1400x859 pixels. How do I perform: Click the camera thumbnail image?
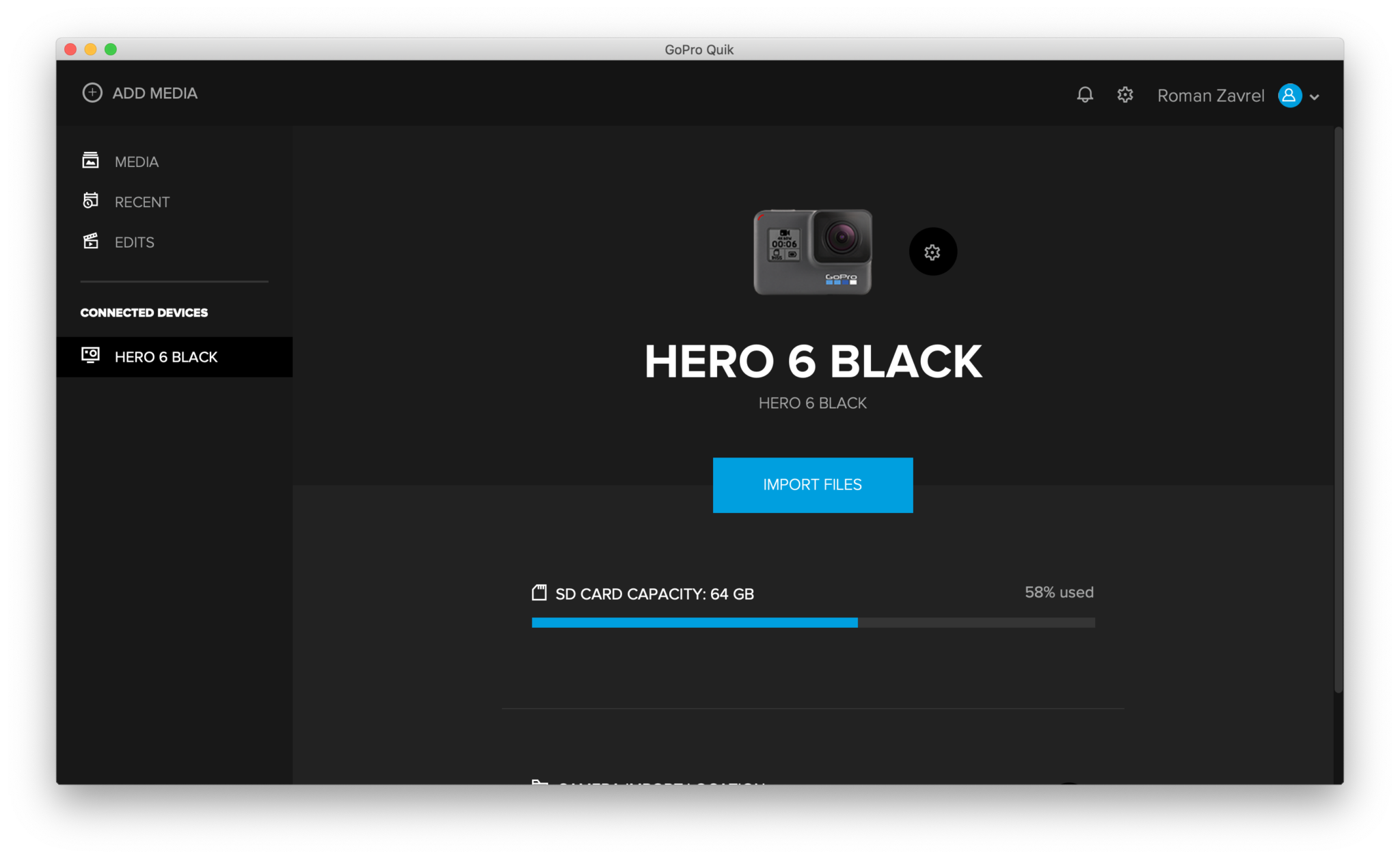pos(813,252)
